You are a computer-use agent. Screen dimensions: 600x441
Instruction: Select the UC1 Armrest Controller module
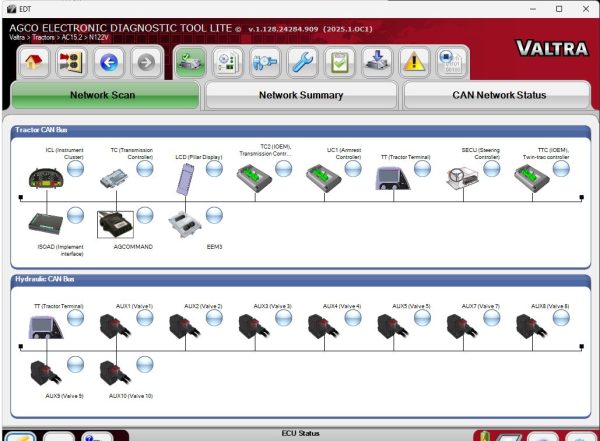(x=323, y=178)
